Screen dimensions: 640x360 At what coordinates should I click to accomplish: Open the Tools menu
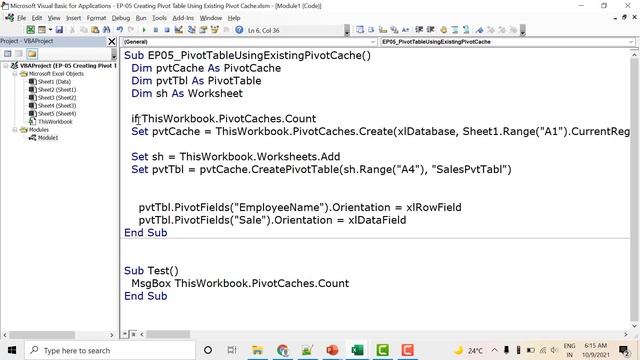pyautogui.click(x=159, y=18)
